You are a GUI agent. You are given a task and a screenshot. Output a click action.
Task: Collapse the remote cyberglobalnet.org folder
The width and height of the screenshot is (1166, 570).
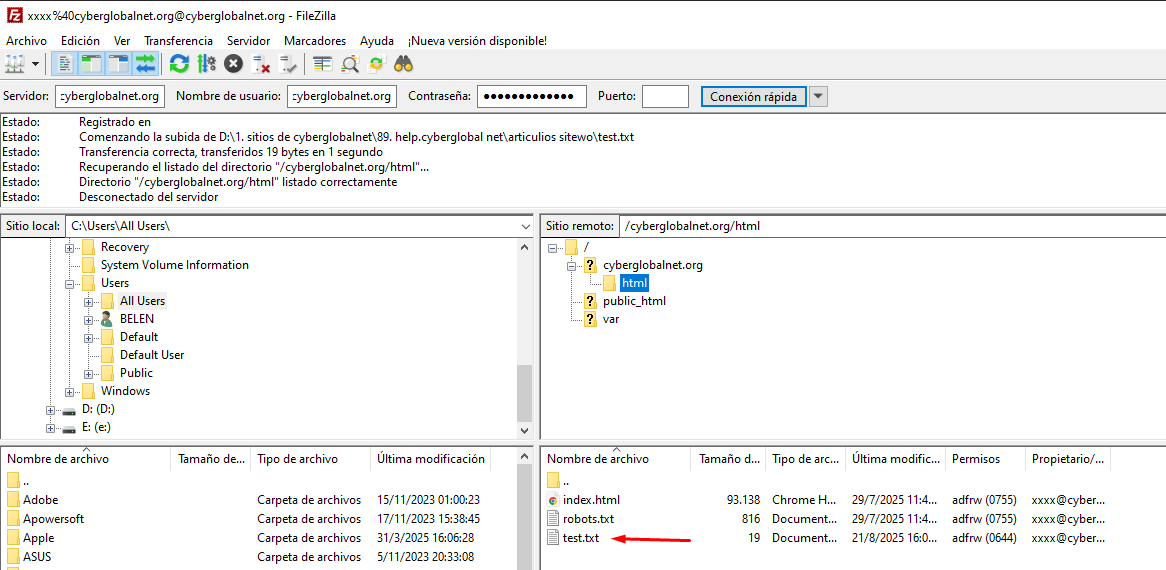(571, 265)
